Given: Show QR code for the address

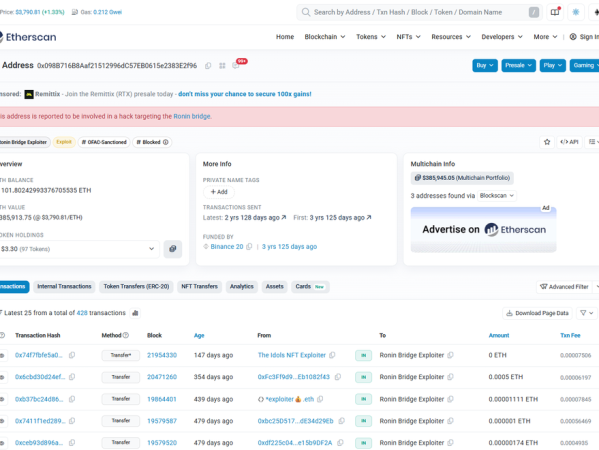Looking at the screenshot, I should [222, 66].
